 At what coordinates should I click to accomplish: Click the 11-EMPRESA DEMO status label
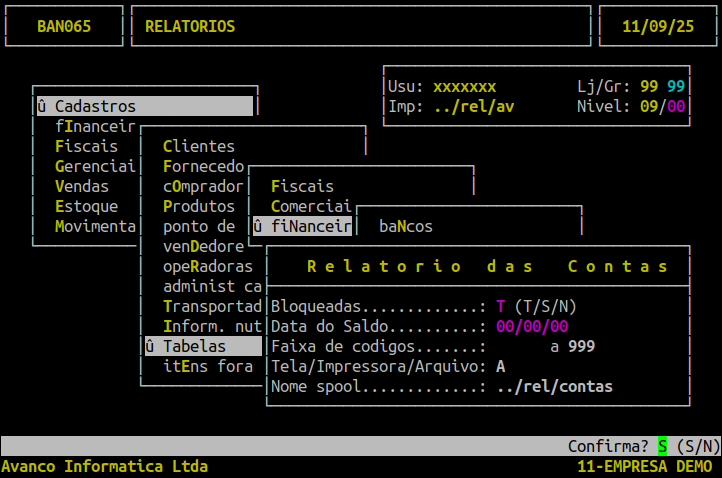(645, 466)
